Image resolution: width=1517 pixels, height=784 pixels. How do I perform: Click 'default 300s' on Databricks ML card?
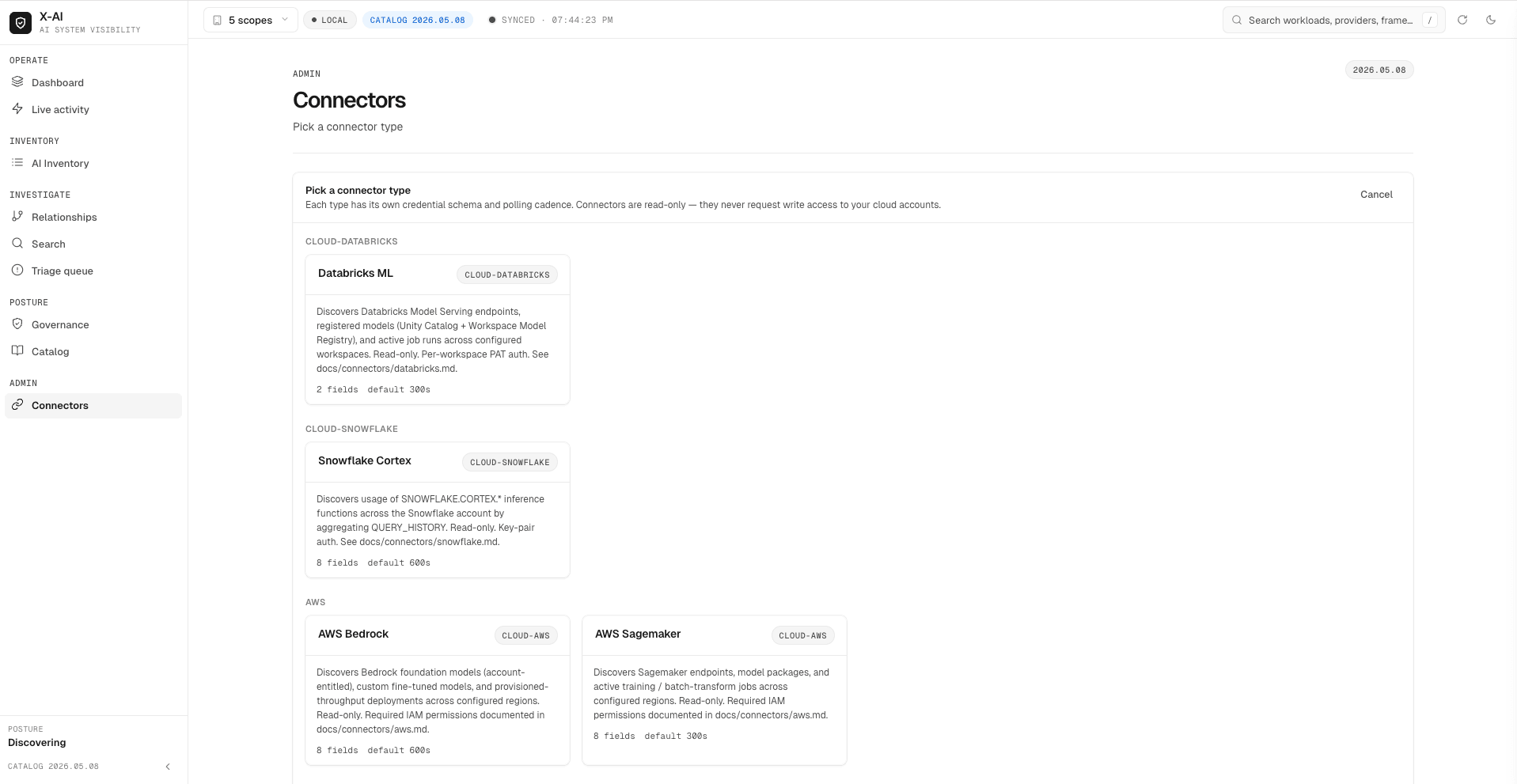(x=399, y=389)
